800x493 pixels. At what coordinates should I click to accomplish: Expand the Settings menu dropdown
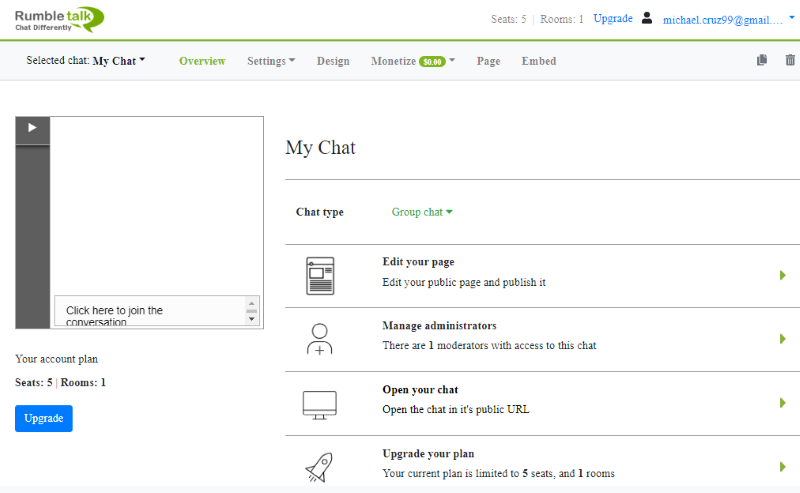[271, 61]
